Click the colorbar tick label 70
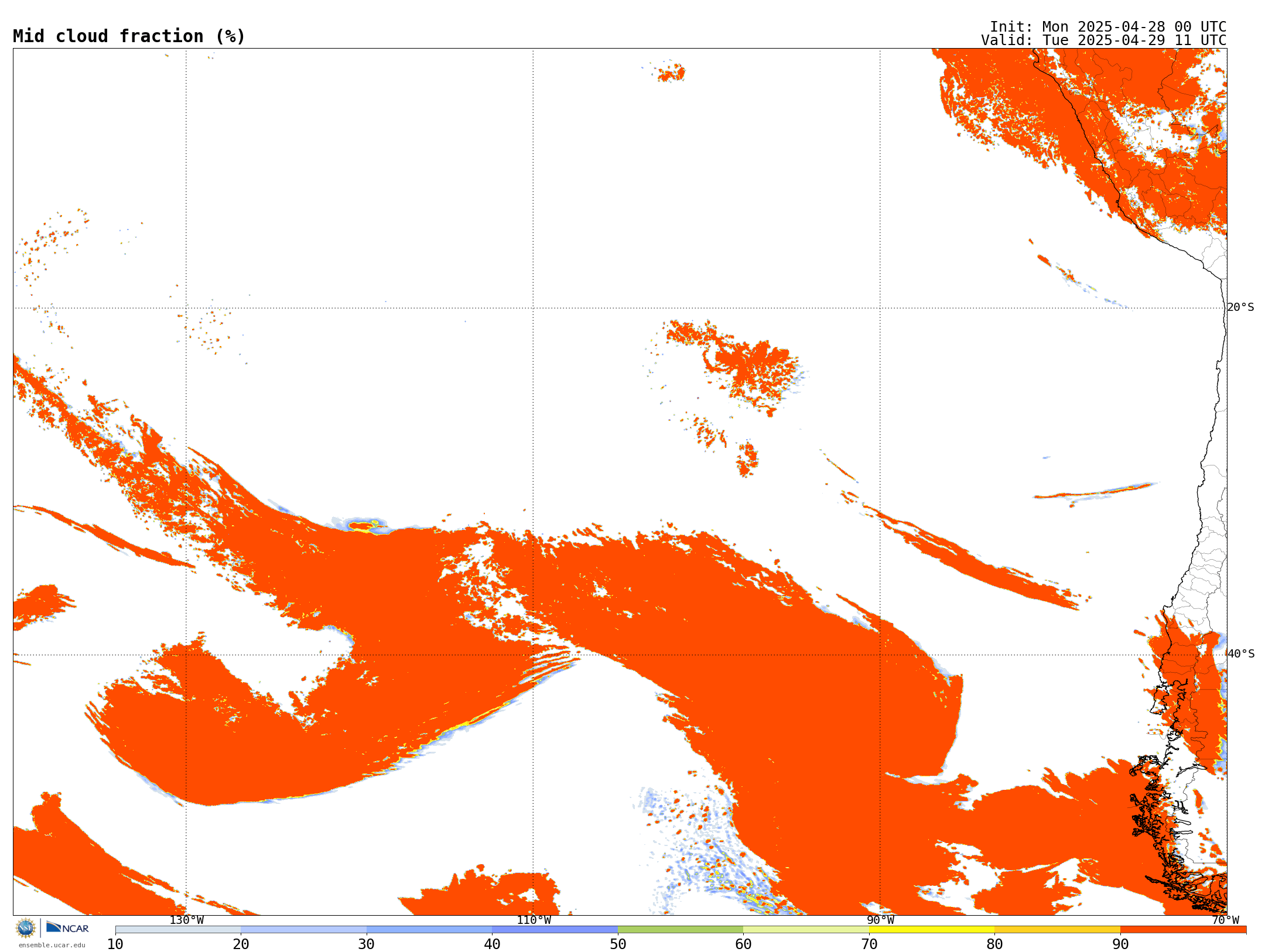 click(869, 944)
